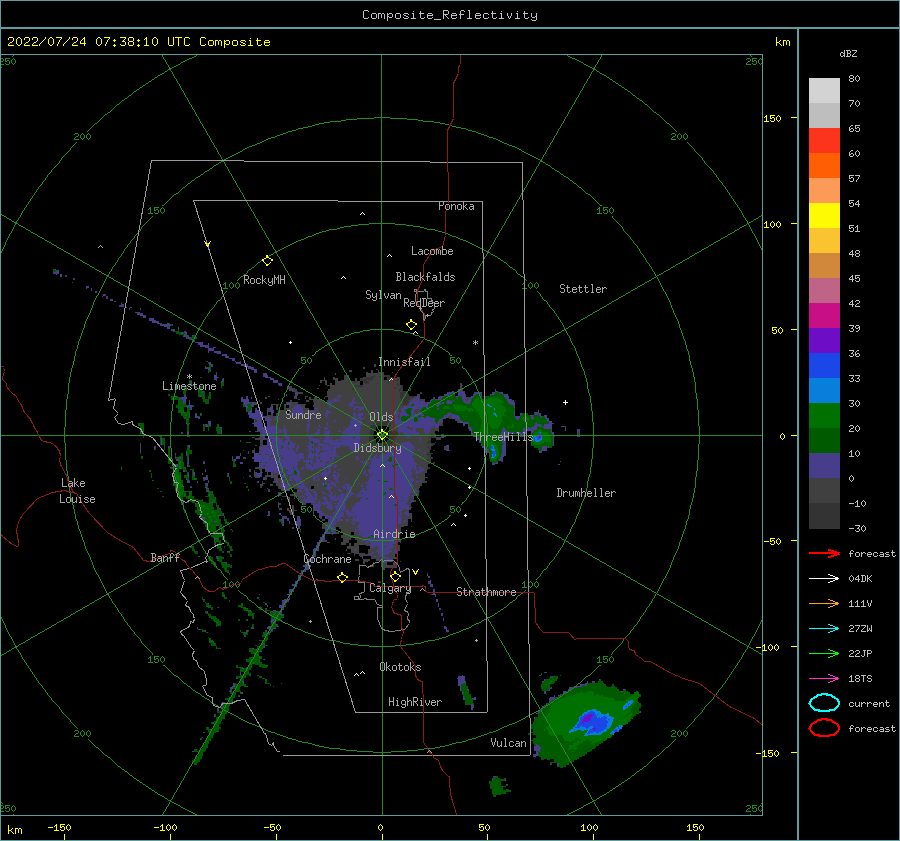Click the Ponoka label

[x=456, y=206]
